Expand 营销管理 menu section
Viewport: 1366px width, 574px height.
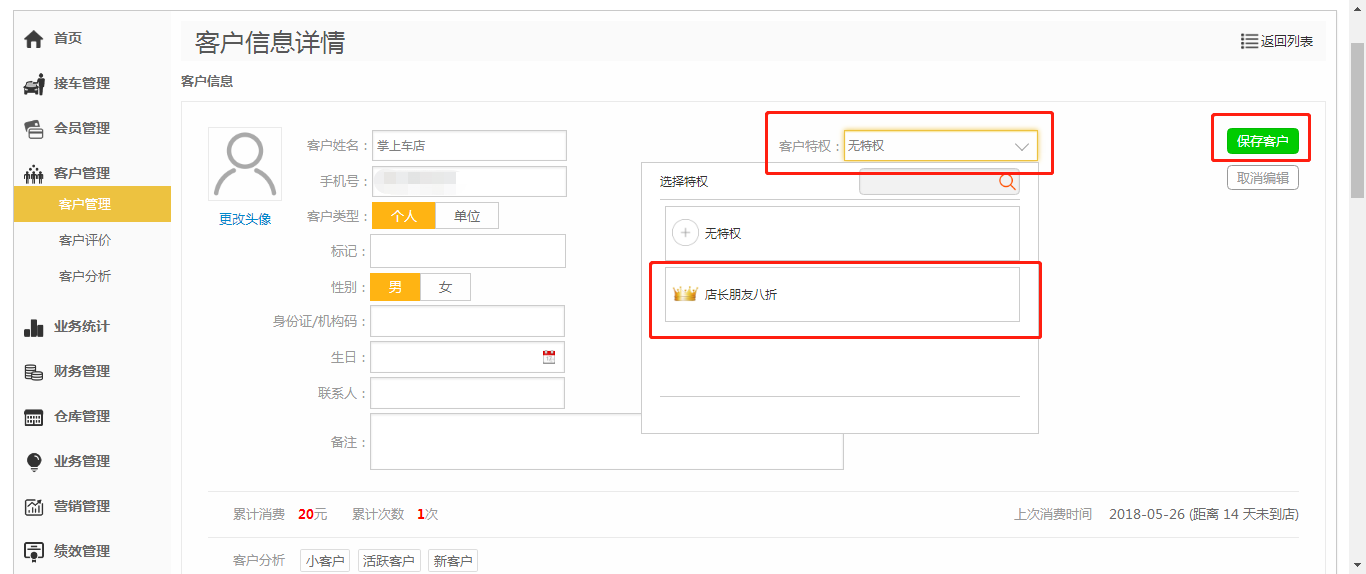pyautogui.click(x=82, y=507)
